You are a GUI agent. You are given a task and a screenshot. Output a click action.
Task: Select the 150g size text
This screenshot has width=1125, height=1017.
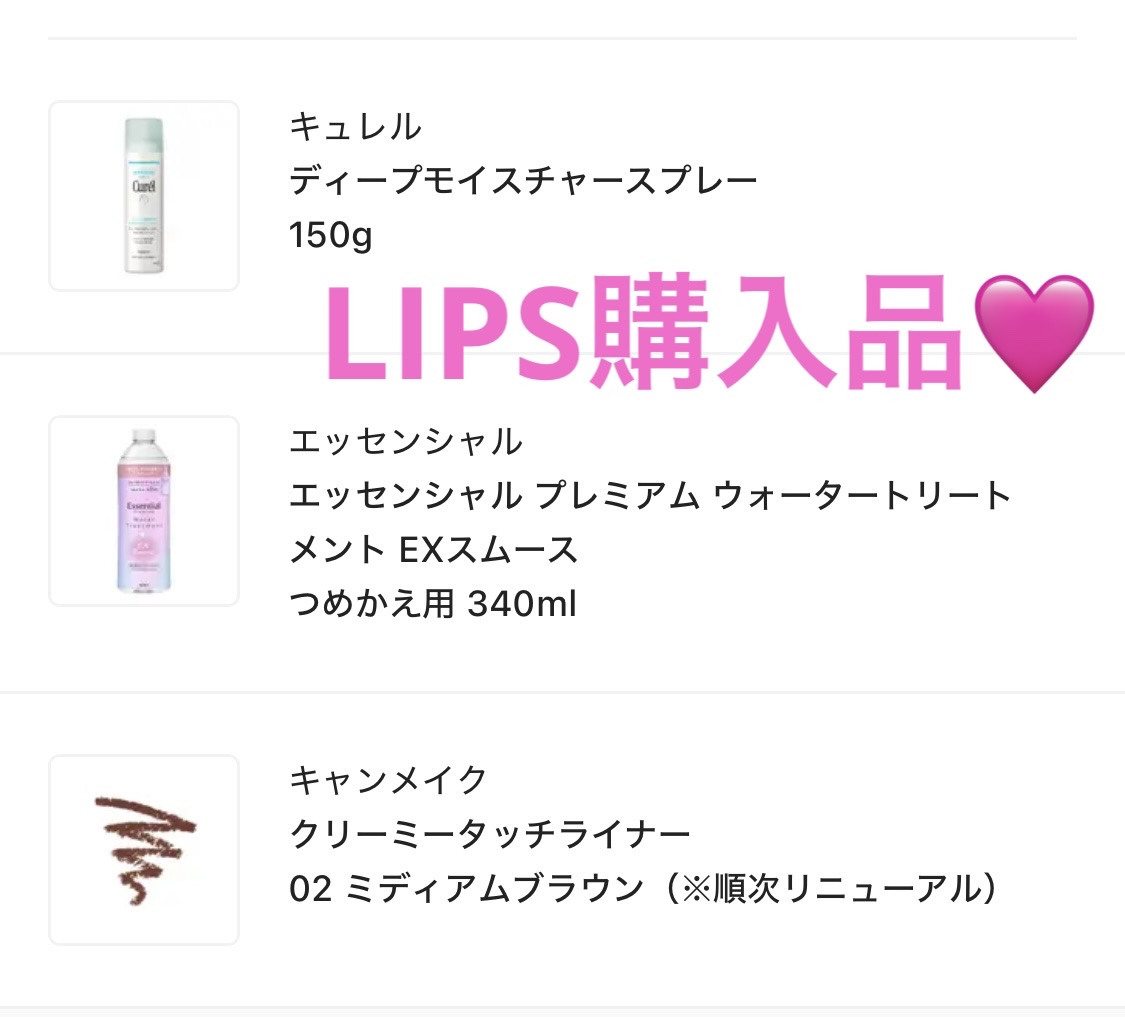coord(330,238)
